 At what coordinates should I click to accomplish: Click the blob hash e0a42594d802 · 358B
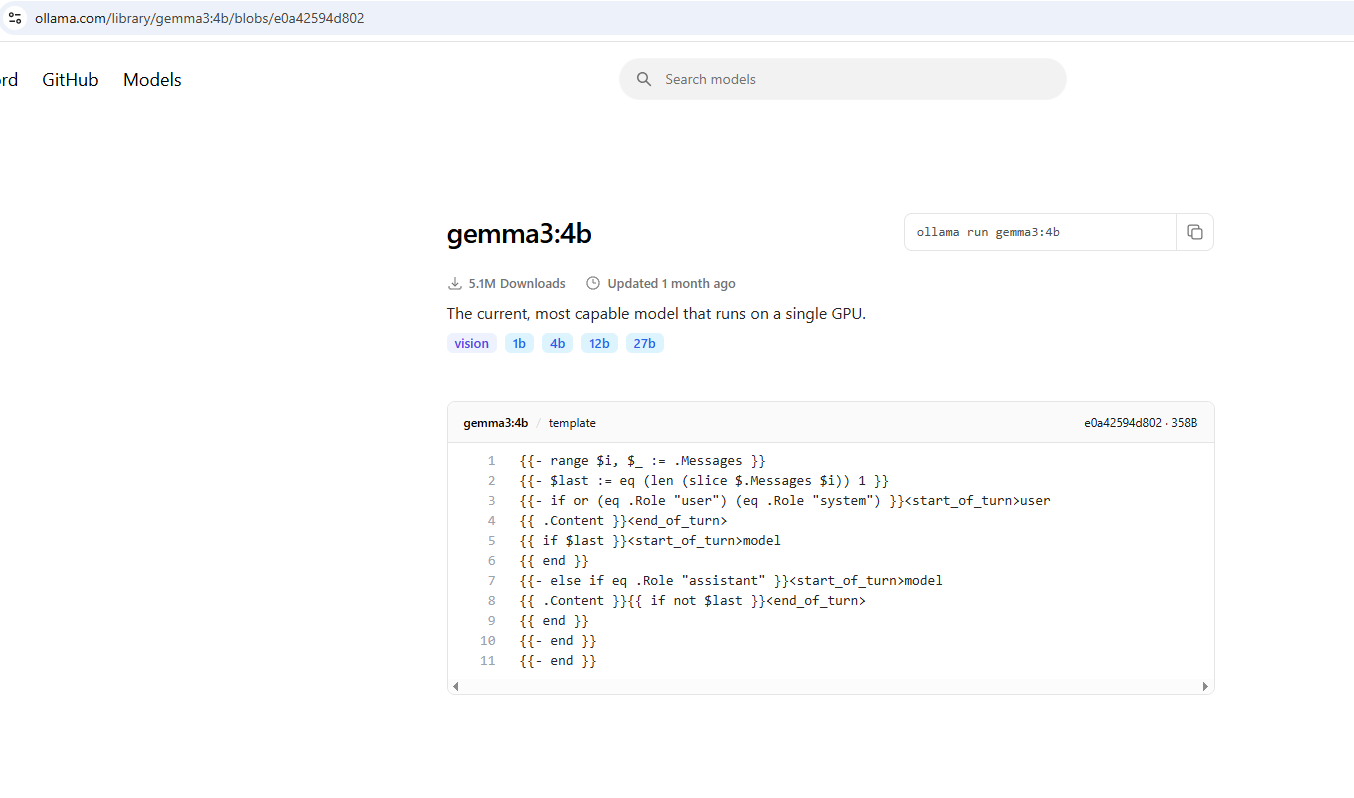click(x=1141, y=423)
